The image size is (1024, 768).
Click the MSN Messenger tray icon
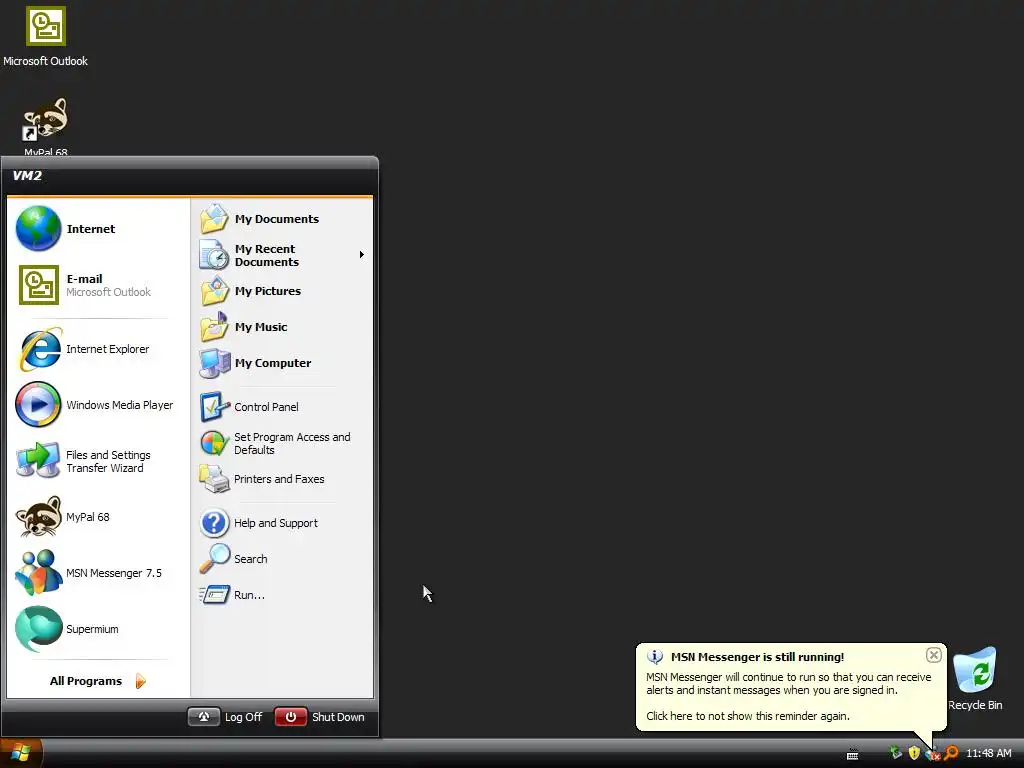click(x=933, y=754)
